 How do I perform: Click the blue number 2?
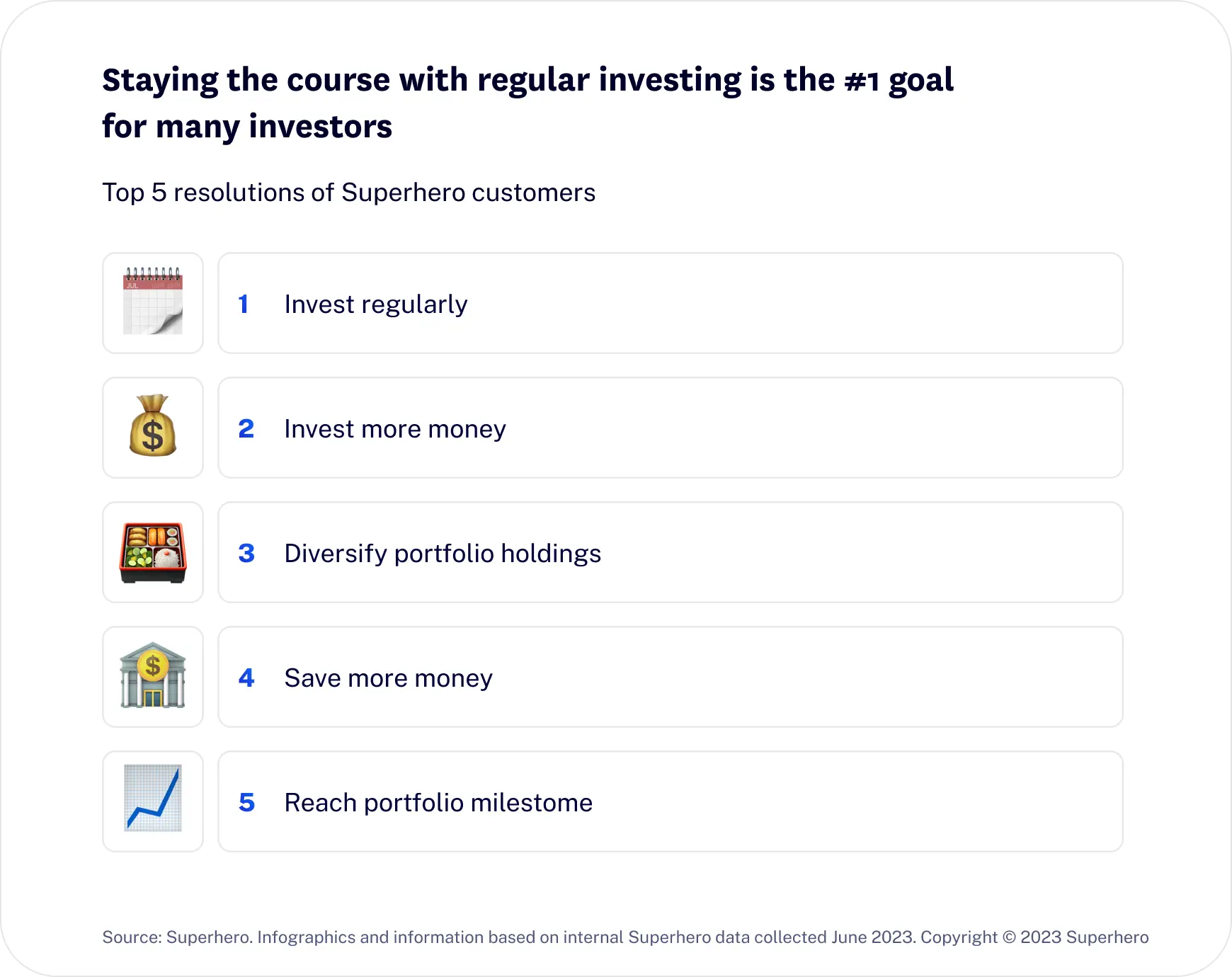[x=246, y=428]
